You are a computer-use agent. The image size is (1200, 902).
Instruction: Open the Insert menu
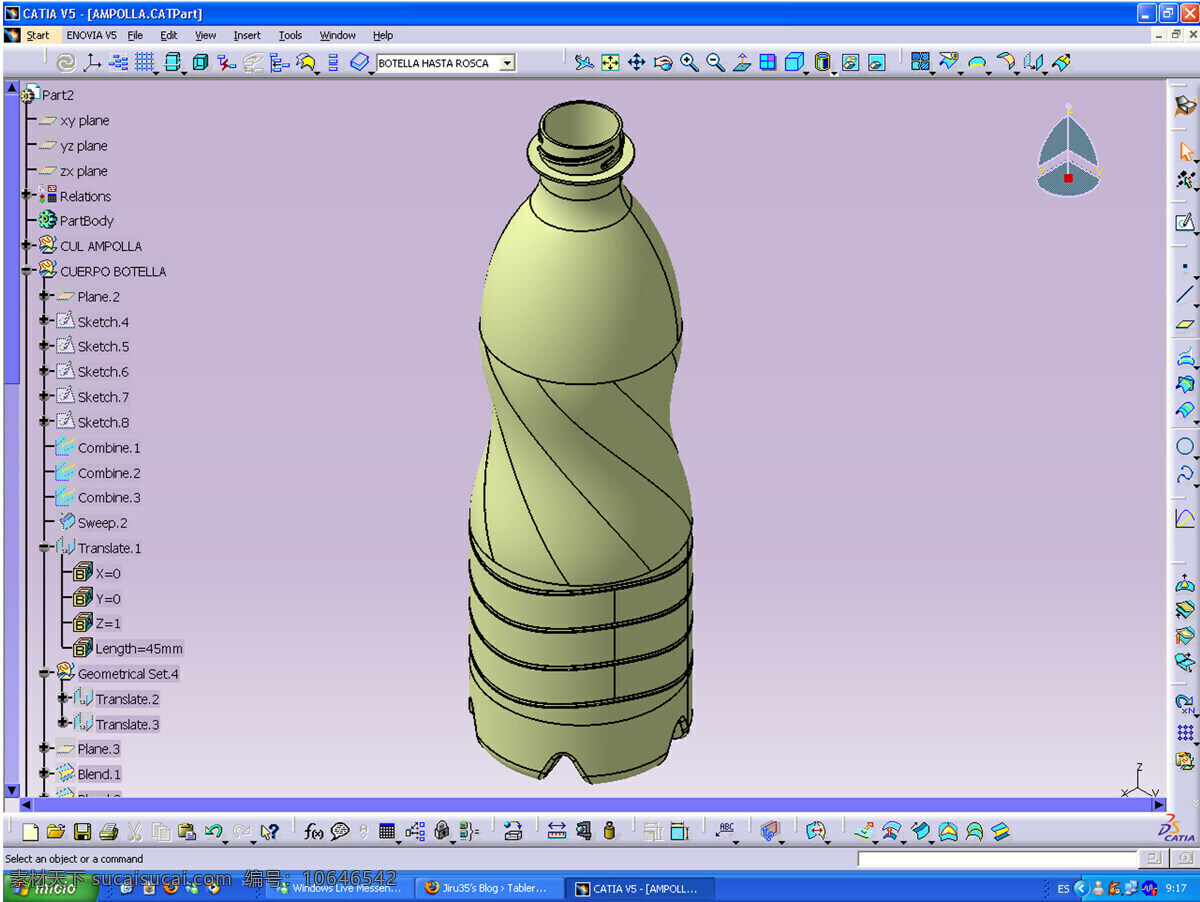[247, 35]
